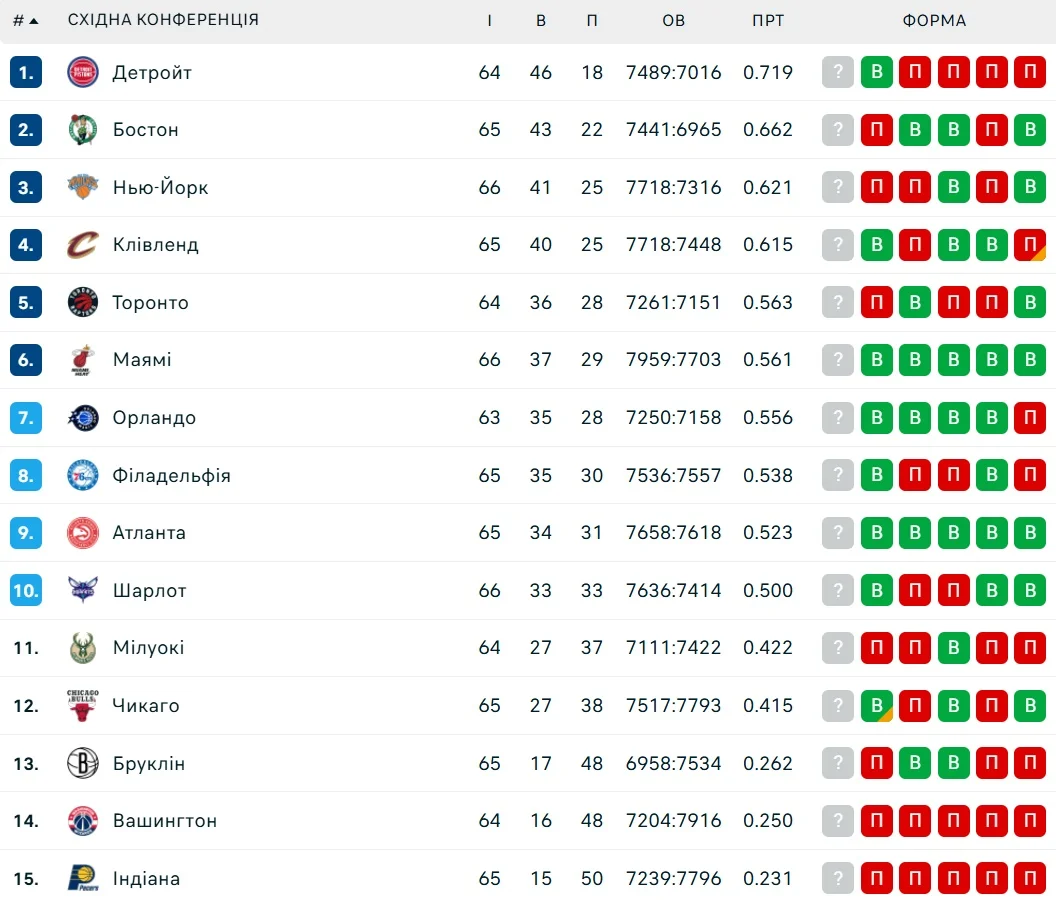This screenshot has height=900, width=1056.
Task: Click Miami's last green В form badge
Action: pos(1029,360)
